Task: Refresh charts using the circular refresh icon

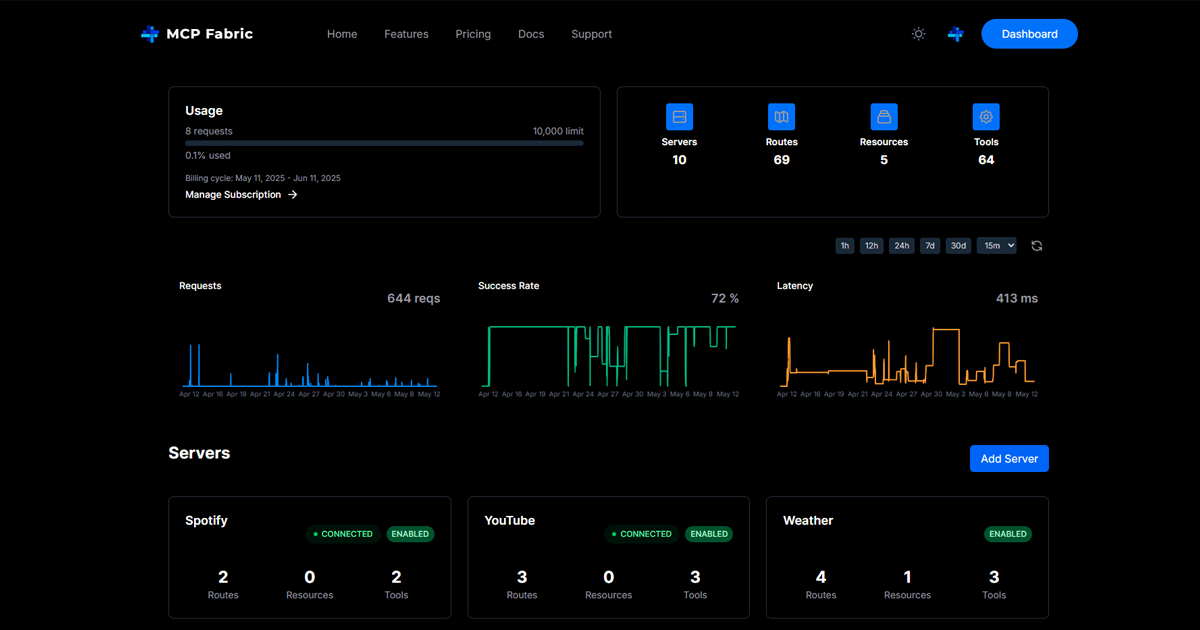Action: click(1037, 245)
